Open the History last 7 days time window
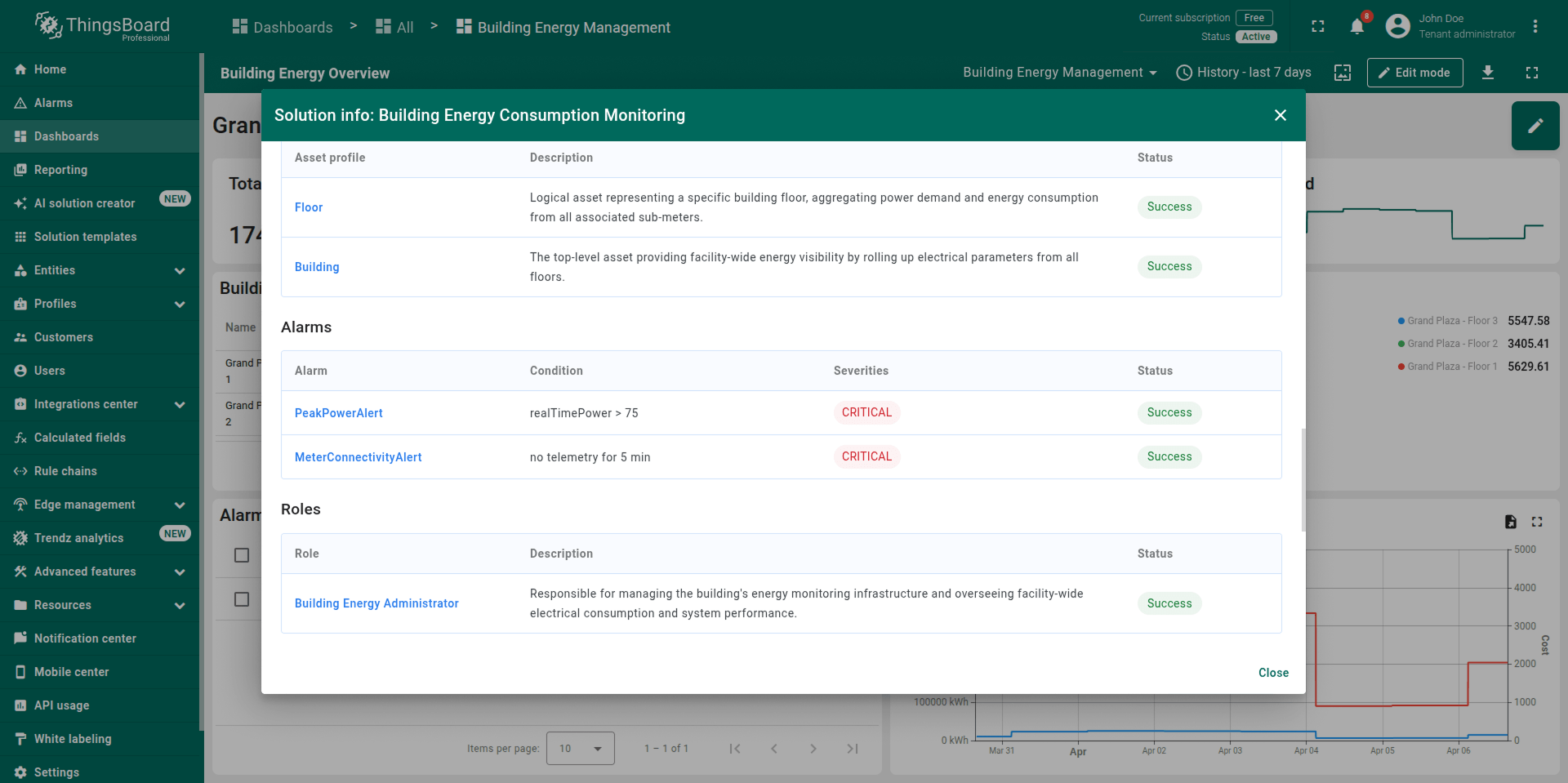The width and height of the screenshot is (1568, 783). (1243, 73)
